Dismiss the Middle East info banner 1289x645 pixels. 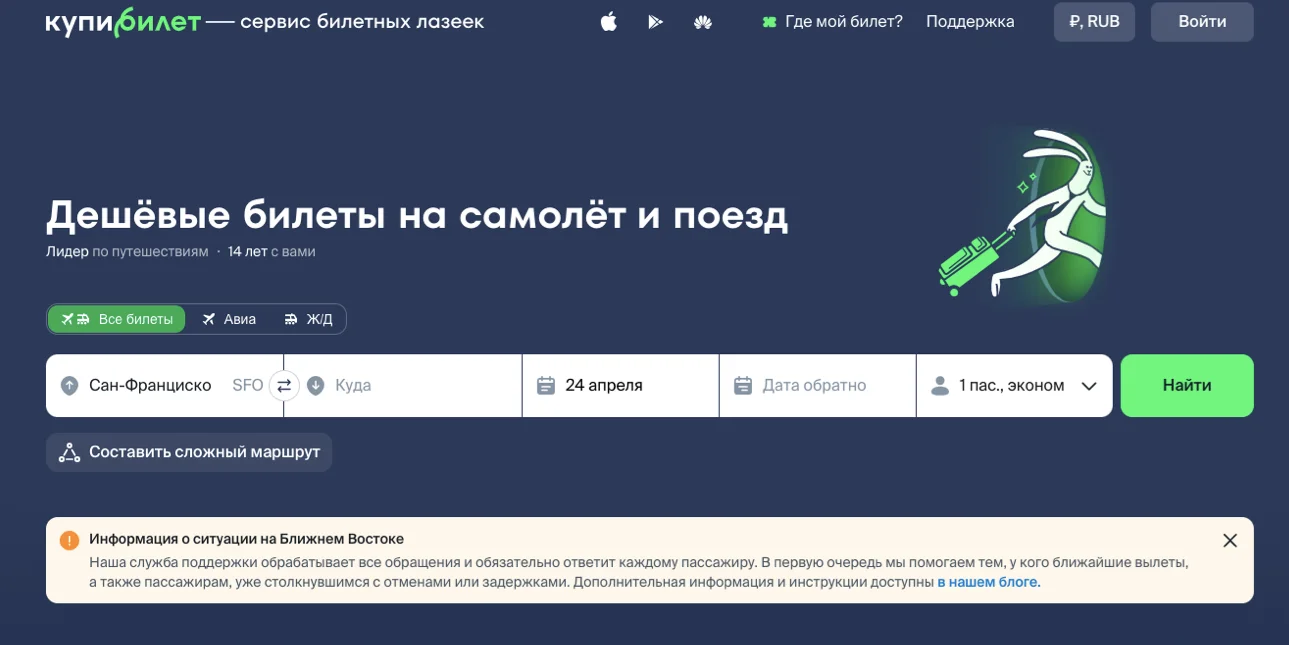1229,540
